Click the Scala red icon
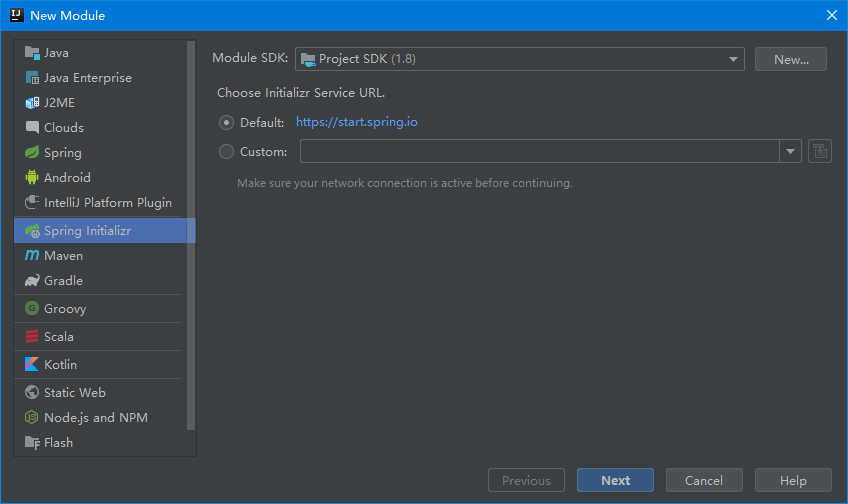This screenshot has width=848, height=504. 32,336
